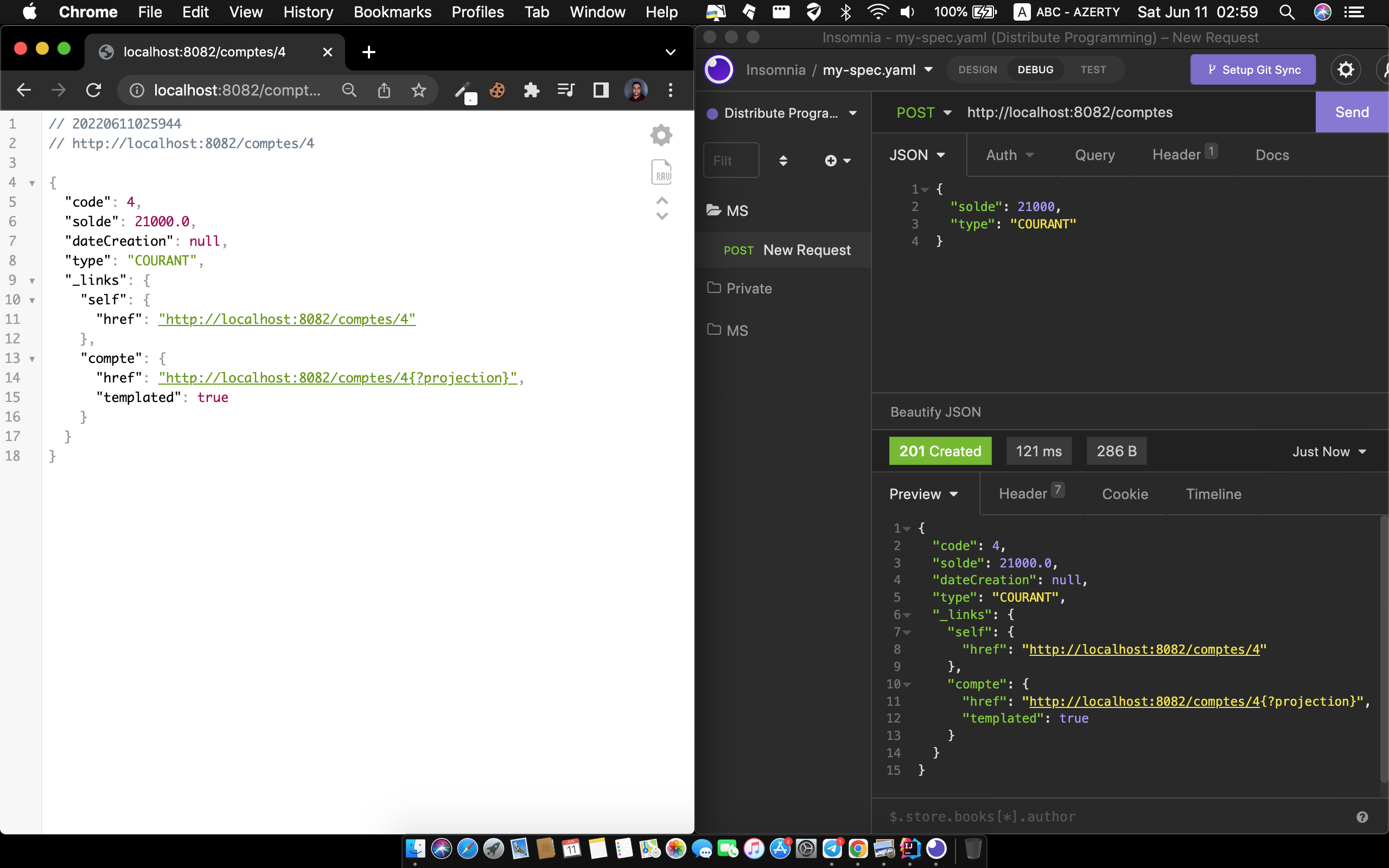Viewport: 1389px width, 868px height.
Task: Open the Timeline response tab
Action: (x=1213, y=494)
